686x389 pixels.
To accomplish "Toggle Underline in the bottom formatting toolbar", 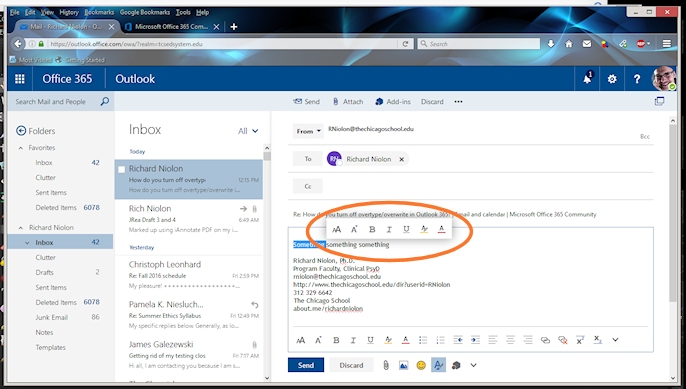I will 371,340.
